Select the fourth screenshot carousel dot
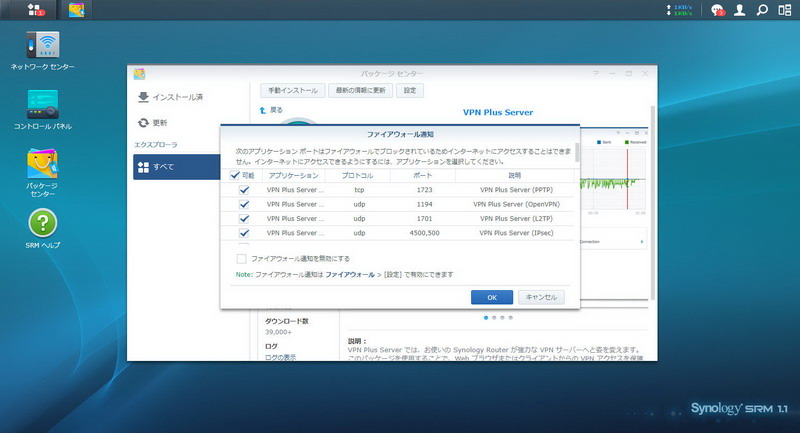This screenshot has width=800, height=433. [x=511, y=318]
